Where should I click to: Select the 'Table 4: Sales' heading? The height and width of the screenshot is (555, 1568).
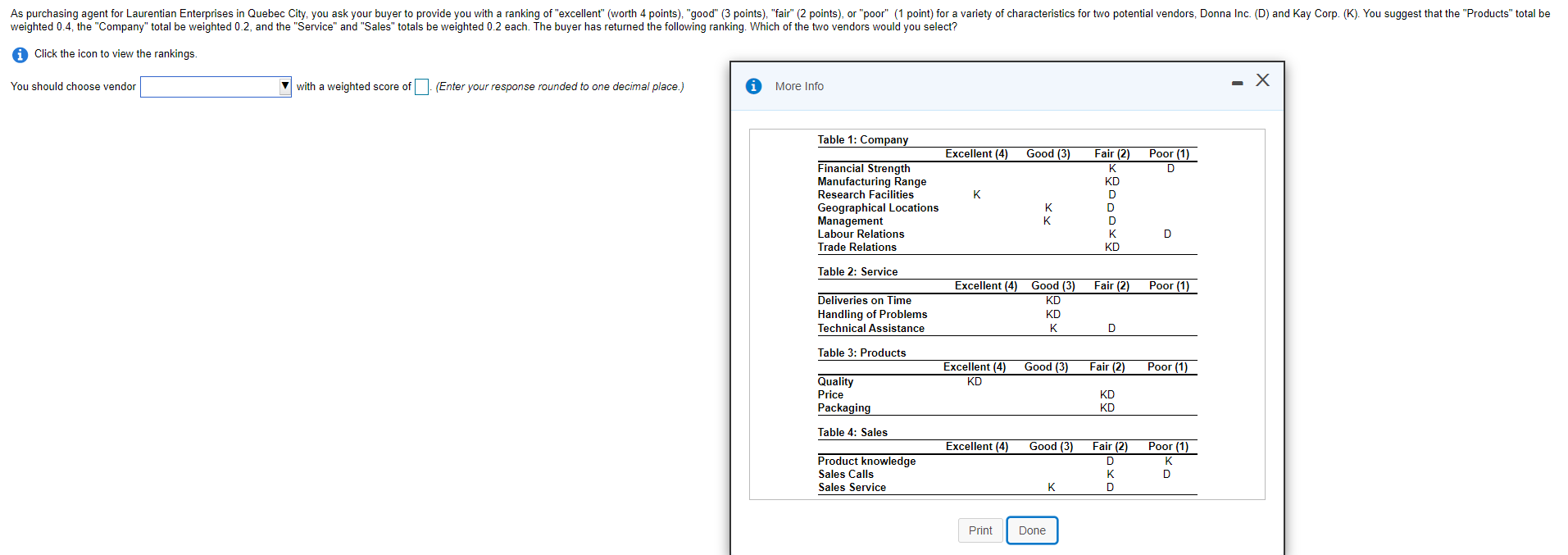click(x=852, y=433)
